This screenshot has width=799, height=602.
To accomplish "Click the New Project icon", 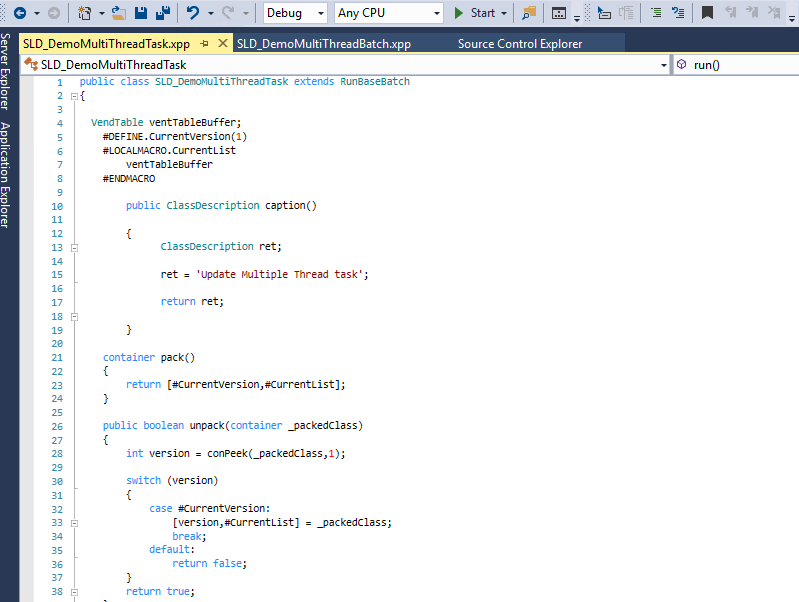I will (x=85, y=13).
